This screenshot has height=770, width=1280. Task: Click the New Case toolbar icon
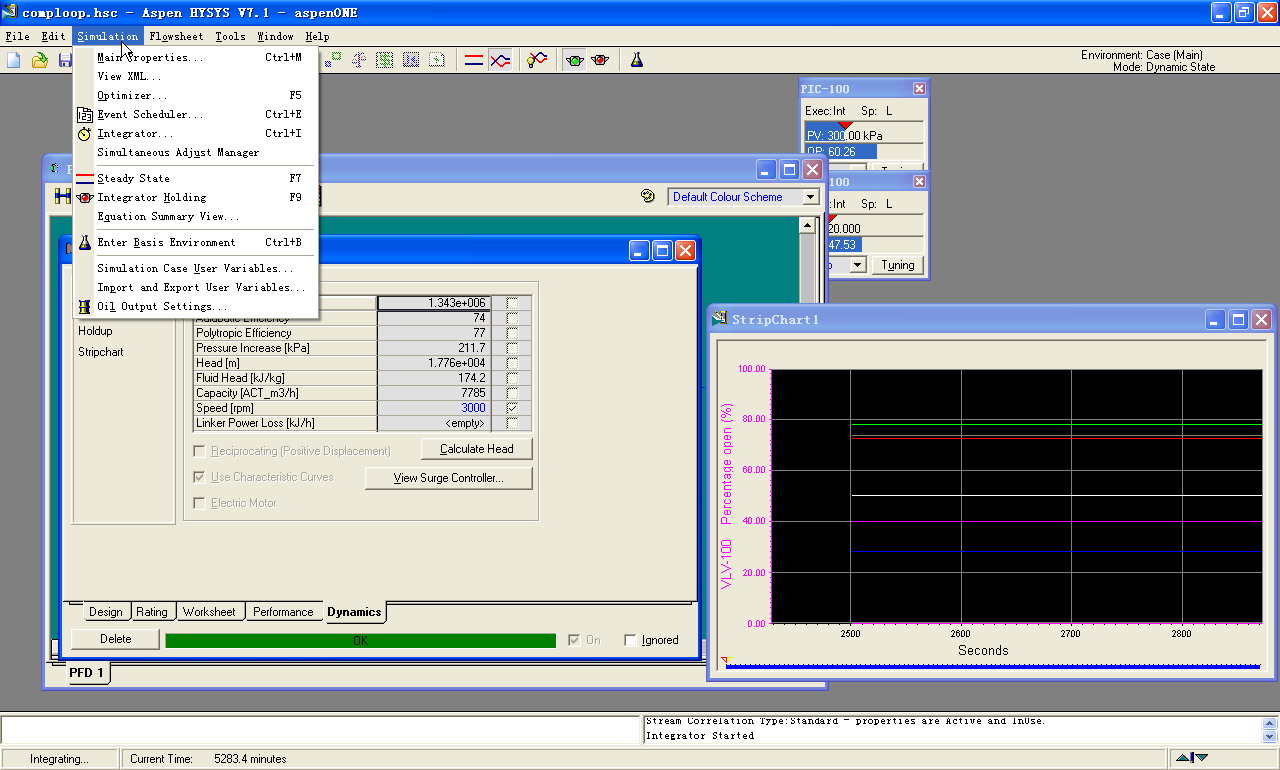[14, 60]
